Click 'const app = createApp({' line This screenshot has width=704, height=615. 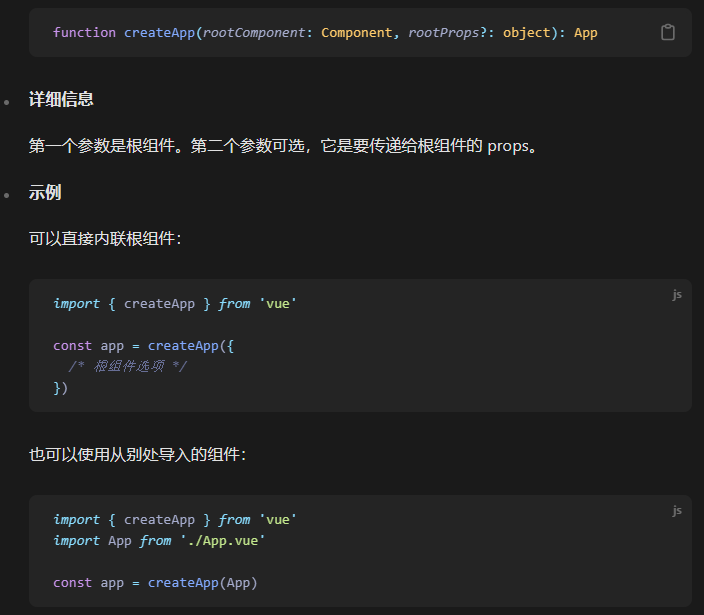click(144, 346)
